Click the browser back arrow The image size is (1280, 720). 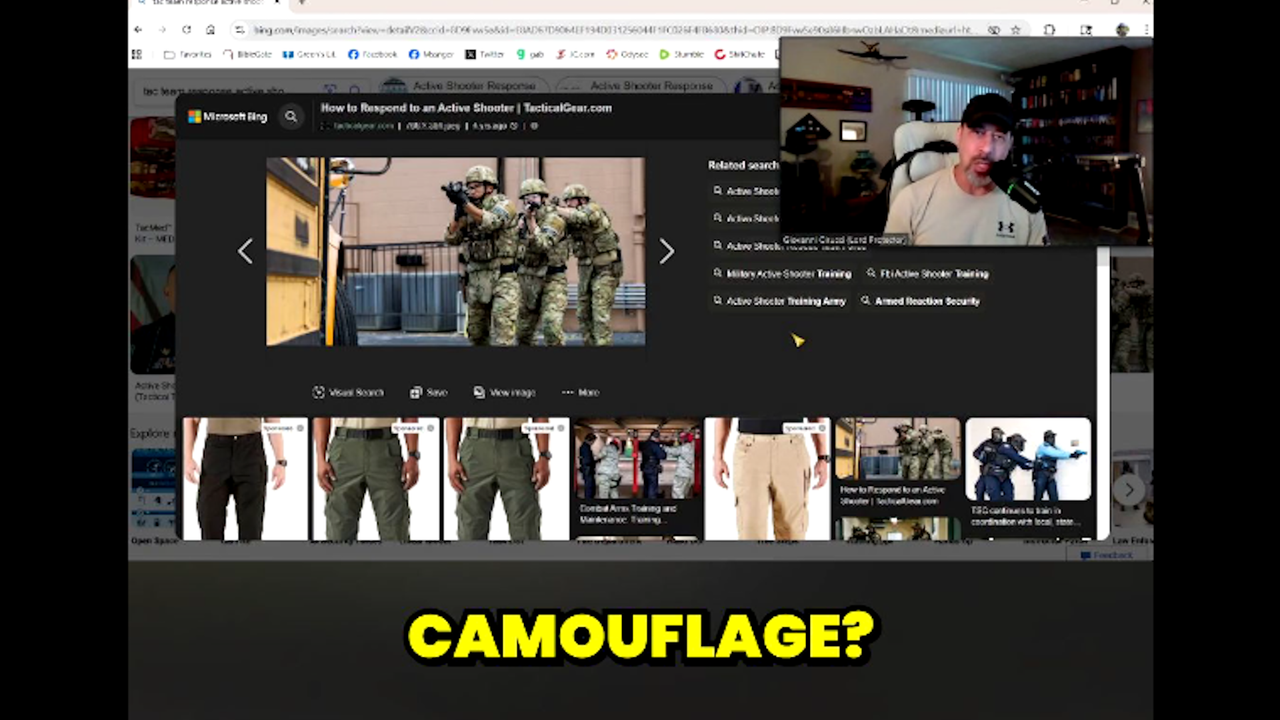click(138, 30)
